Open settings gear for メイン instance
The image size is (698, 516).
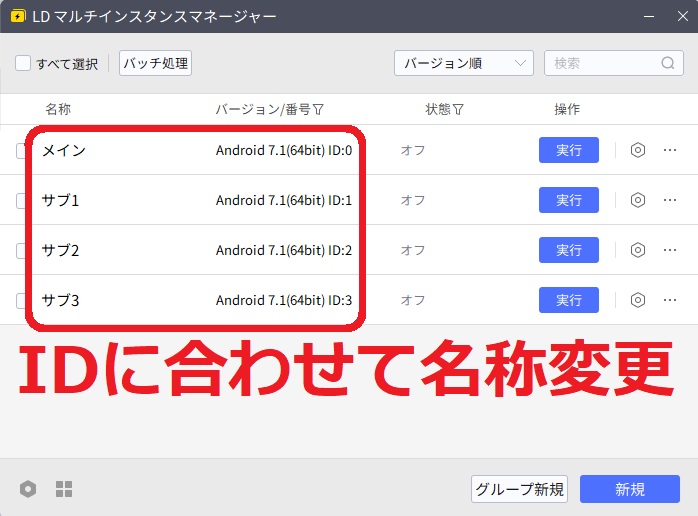pos(638,150)
